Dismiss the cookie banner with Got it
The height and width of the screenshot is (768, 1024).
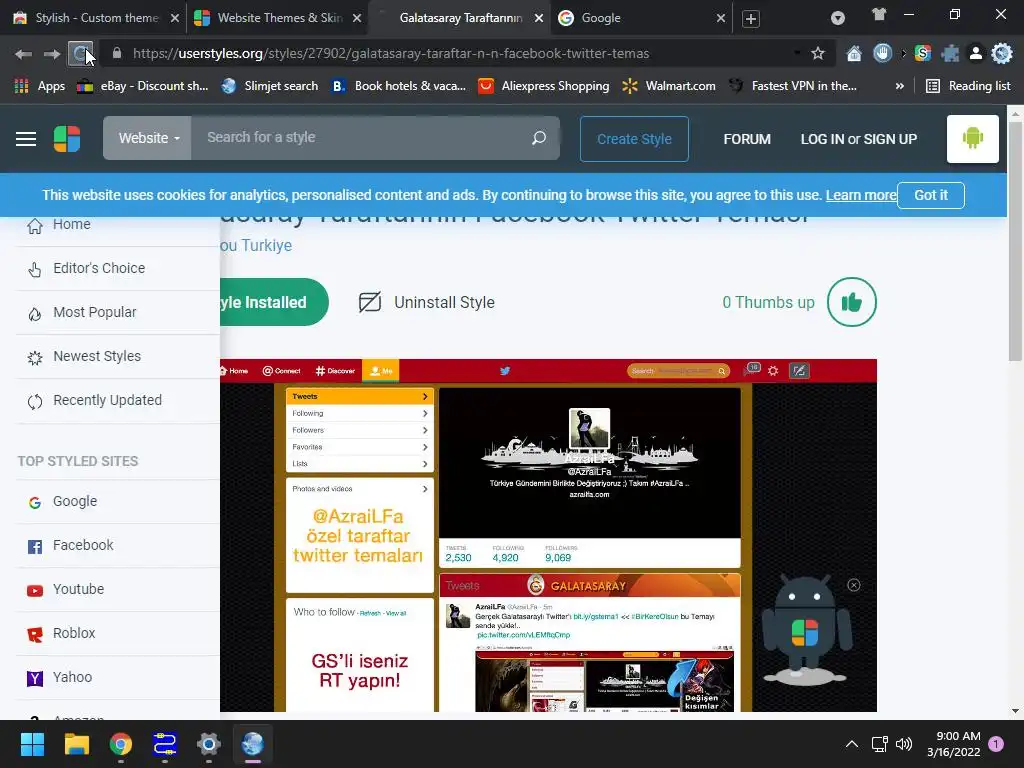(x=931, y=195)
